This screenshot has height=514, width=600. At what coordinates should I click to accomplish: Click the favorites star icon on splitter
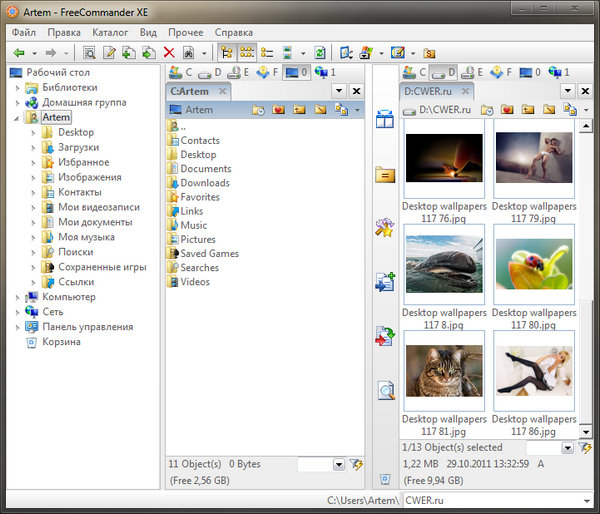tap(385, 229)
